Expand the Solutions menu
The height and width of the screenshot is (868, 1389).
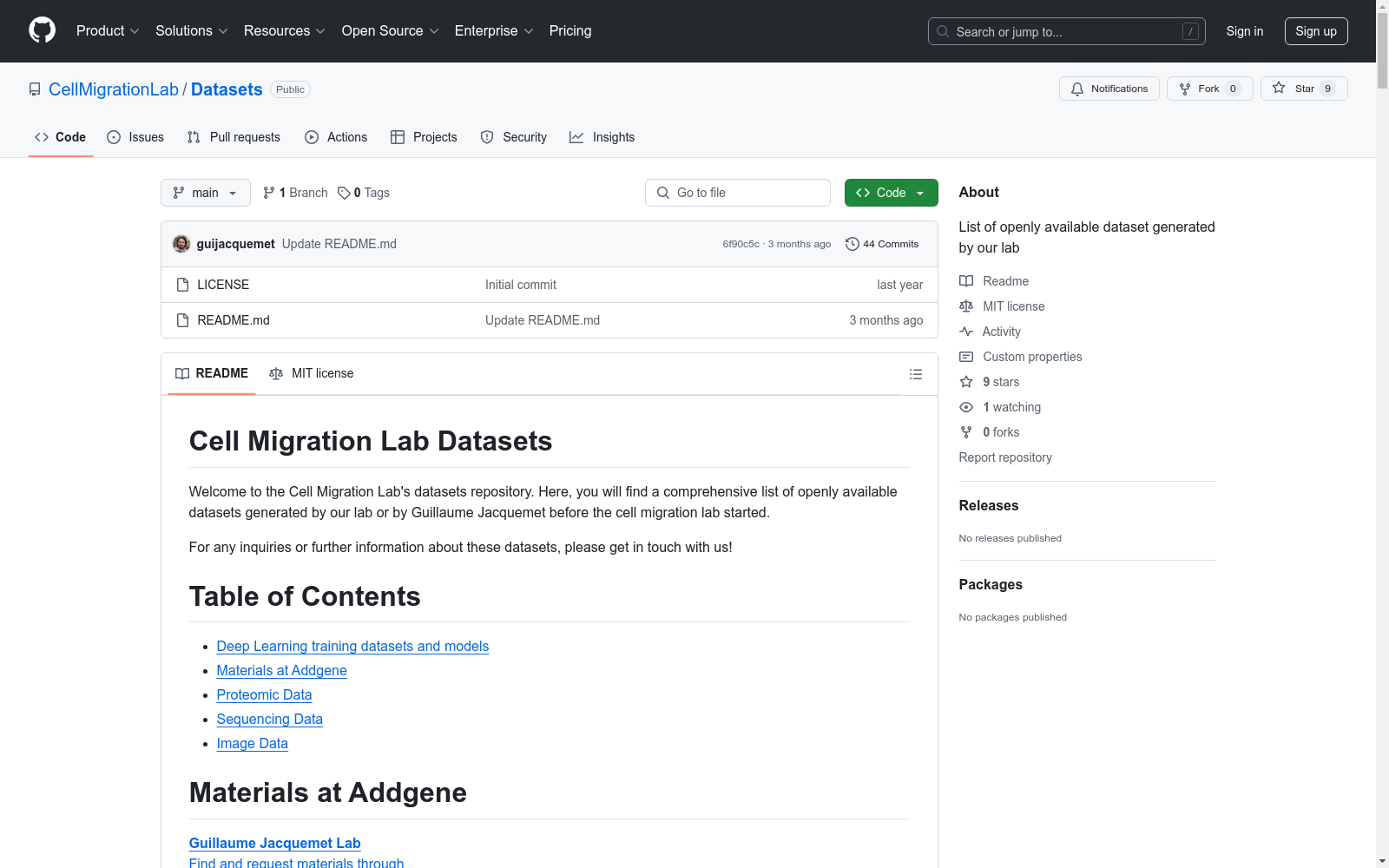tap(192, 31)
